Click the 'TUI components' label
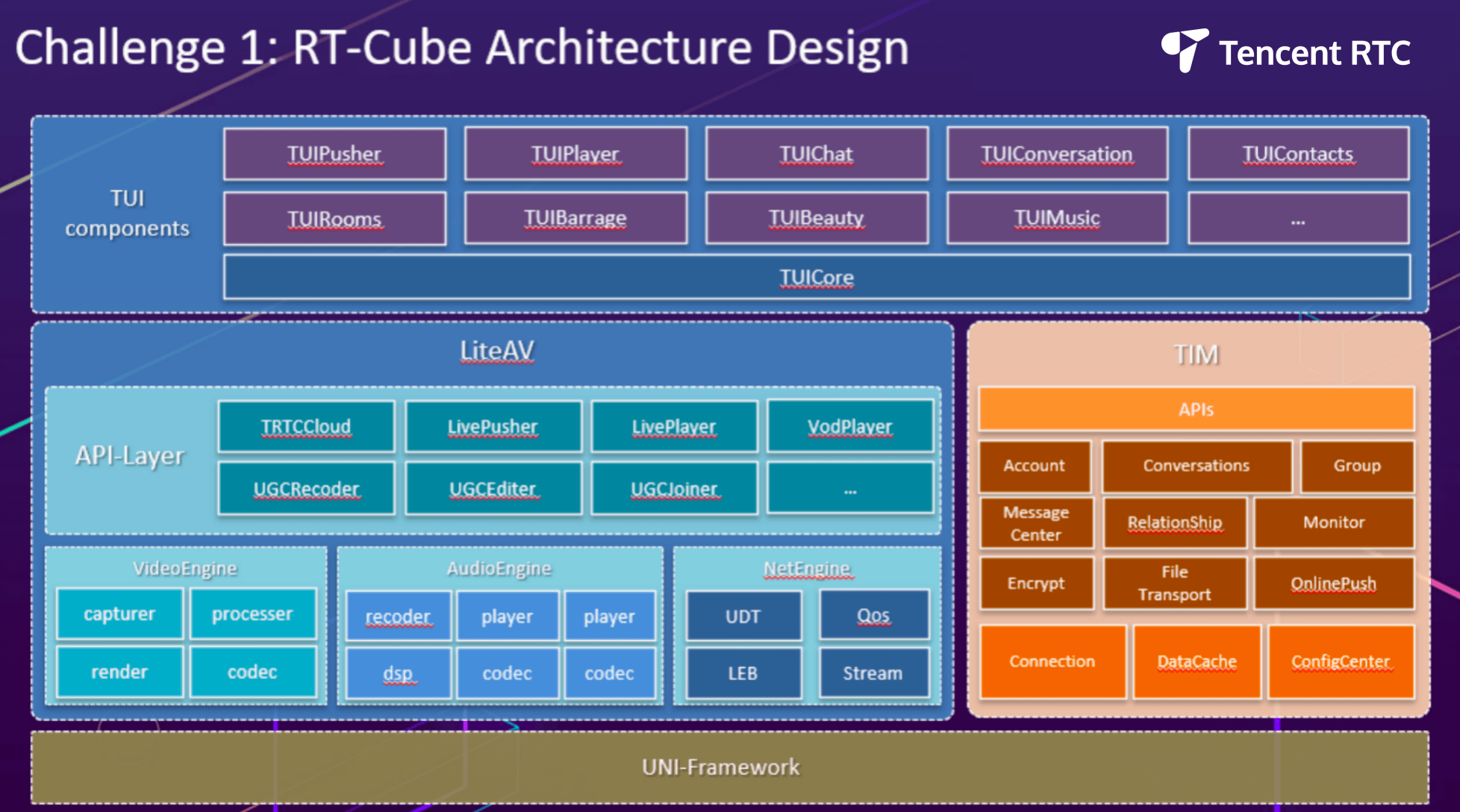Viewport: 1460px width, 812px height. (x=128, y=213)
